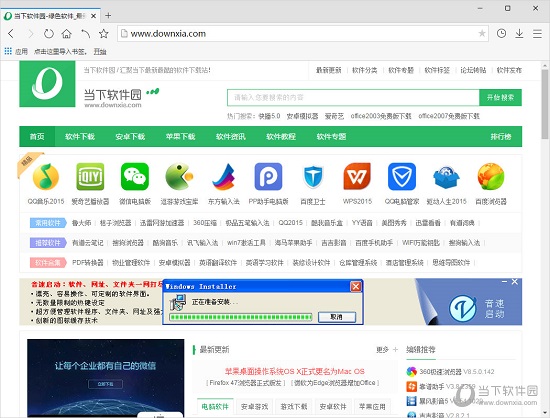Click Firefox 47 news link

[245, 383]
